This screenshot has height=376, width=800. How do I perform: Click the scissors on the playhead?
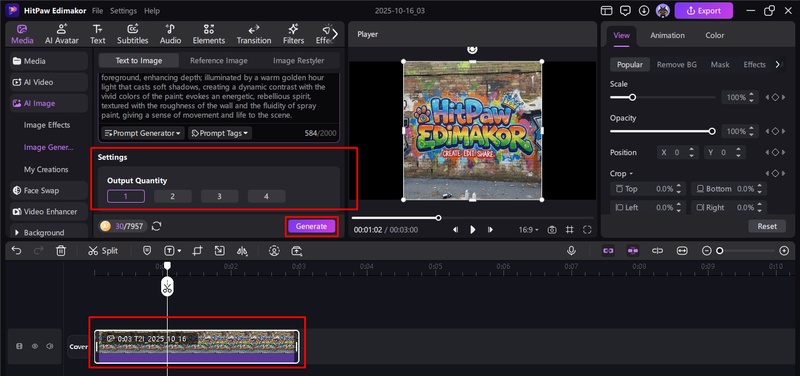167,287
